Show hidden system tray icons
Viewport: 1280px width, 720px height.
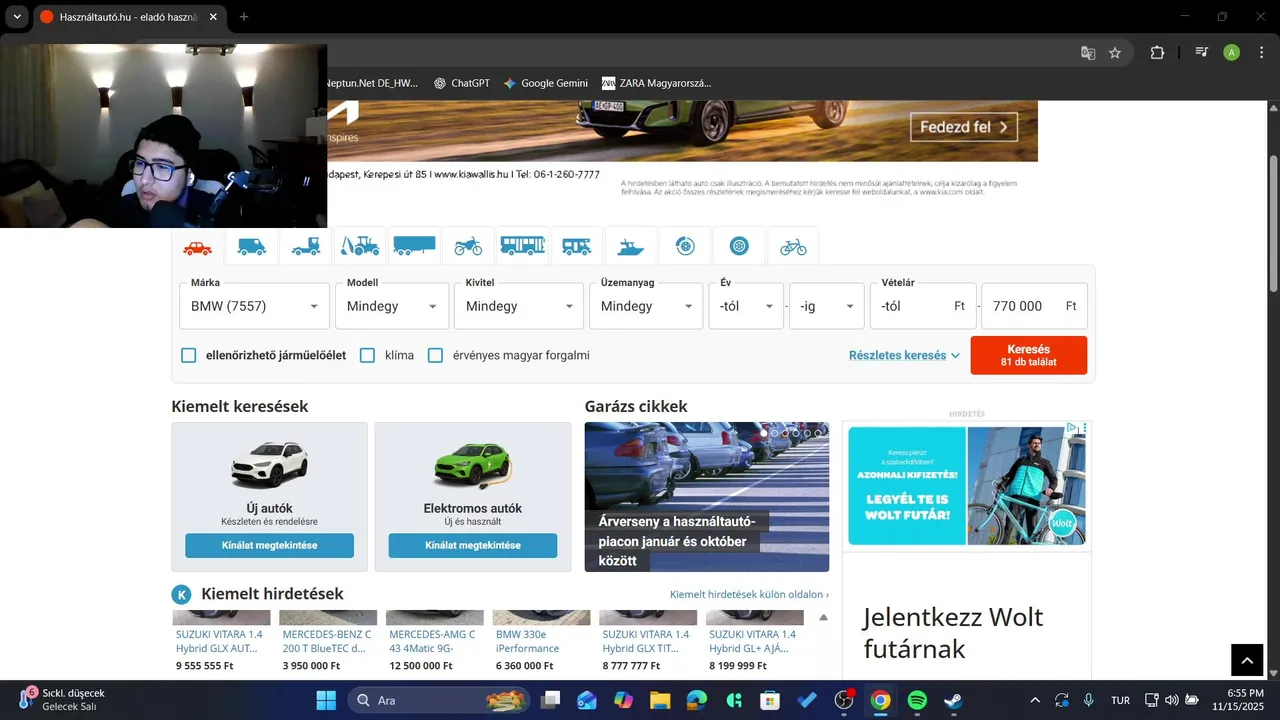(x=1035, y=700)
